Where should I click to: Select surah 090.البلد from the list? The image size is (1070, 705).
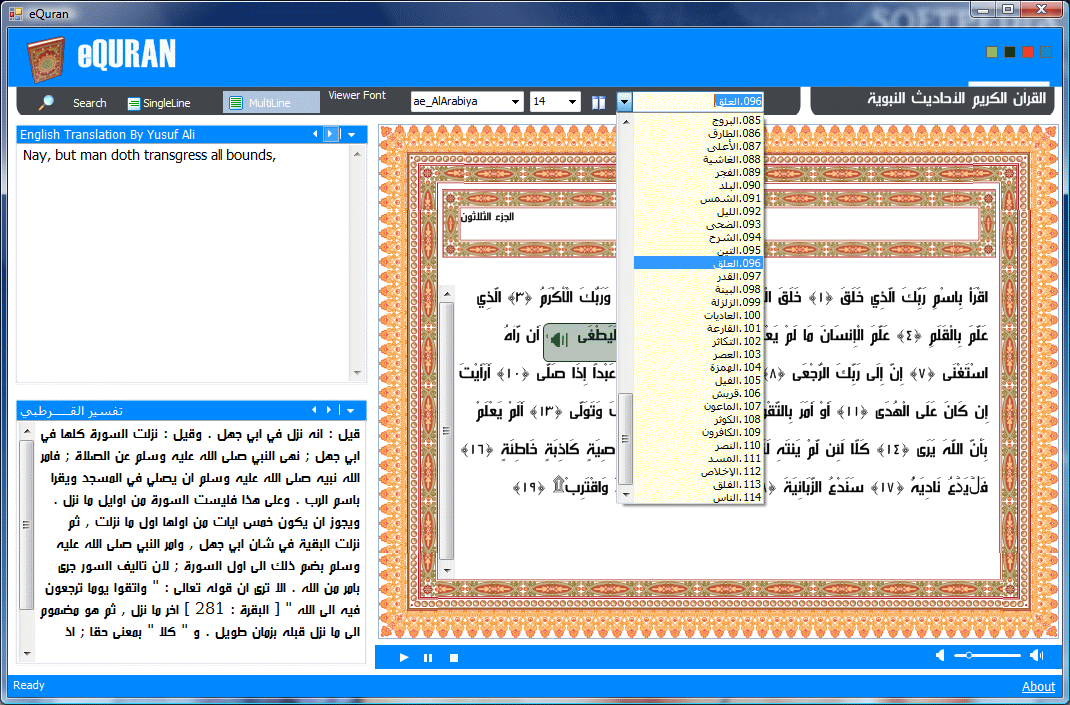tap(698, 185)
